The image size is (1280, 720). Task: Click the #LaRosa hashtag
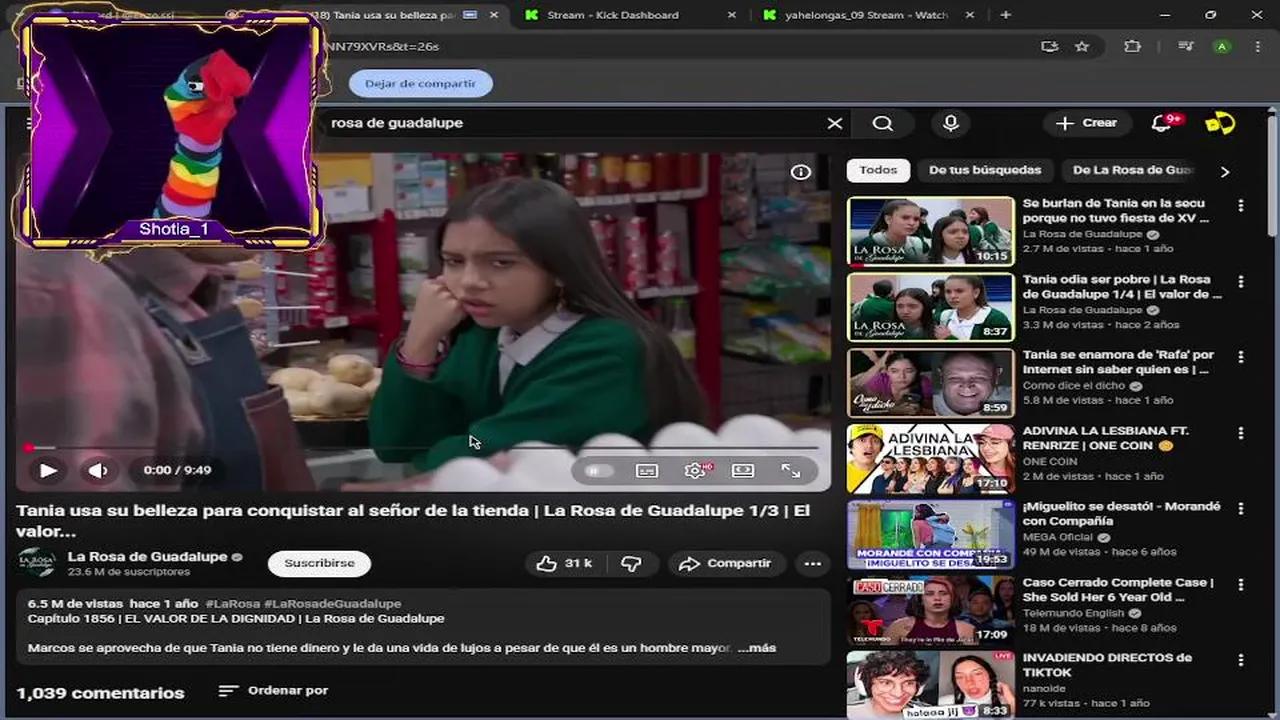(x=232, y=604)
